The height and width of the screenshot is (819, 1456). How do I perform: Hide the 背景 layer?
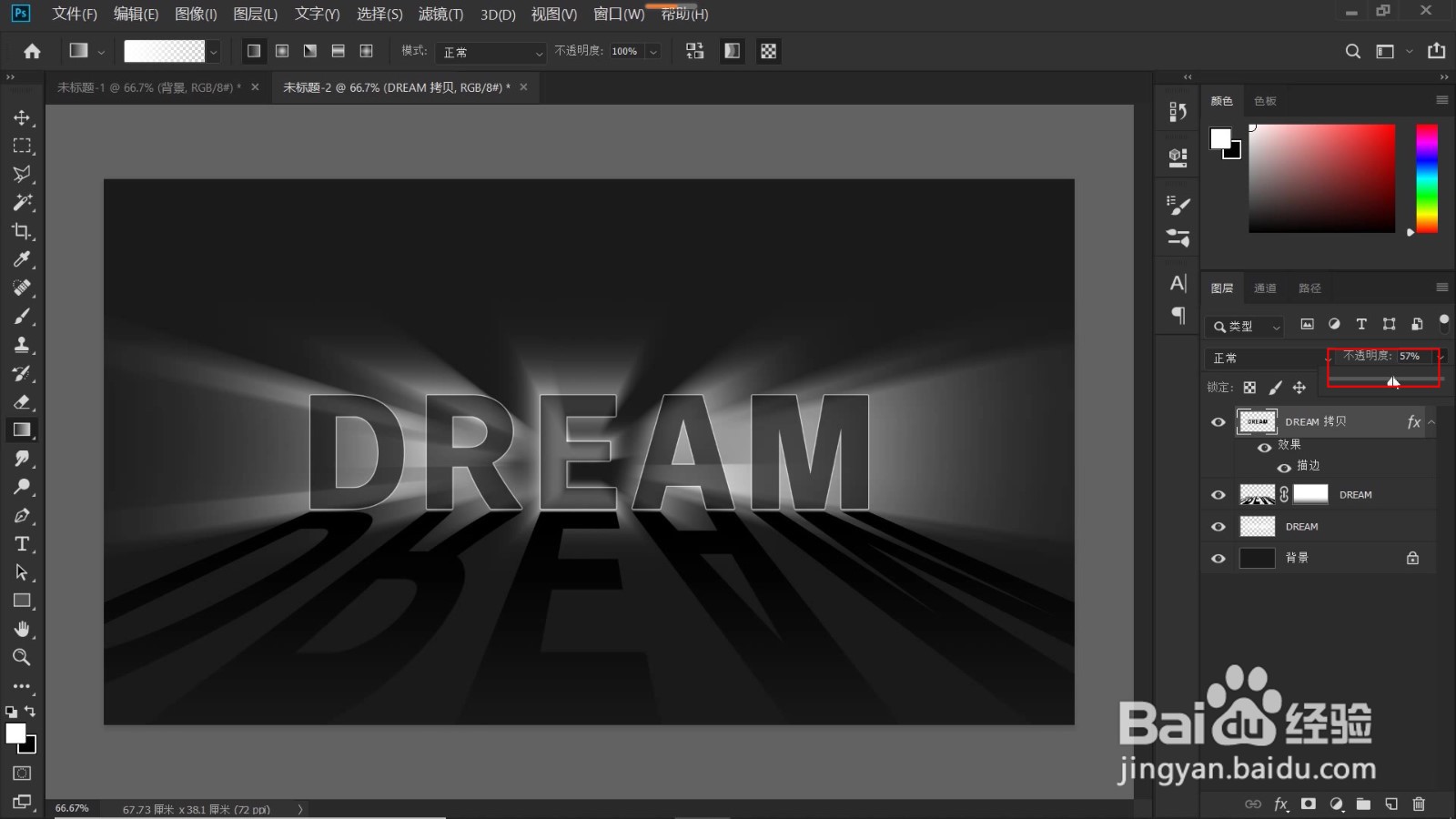[1218, 559]
